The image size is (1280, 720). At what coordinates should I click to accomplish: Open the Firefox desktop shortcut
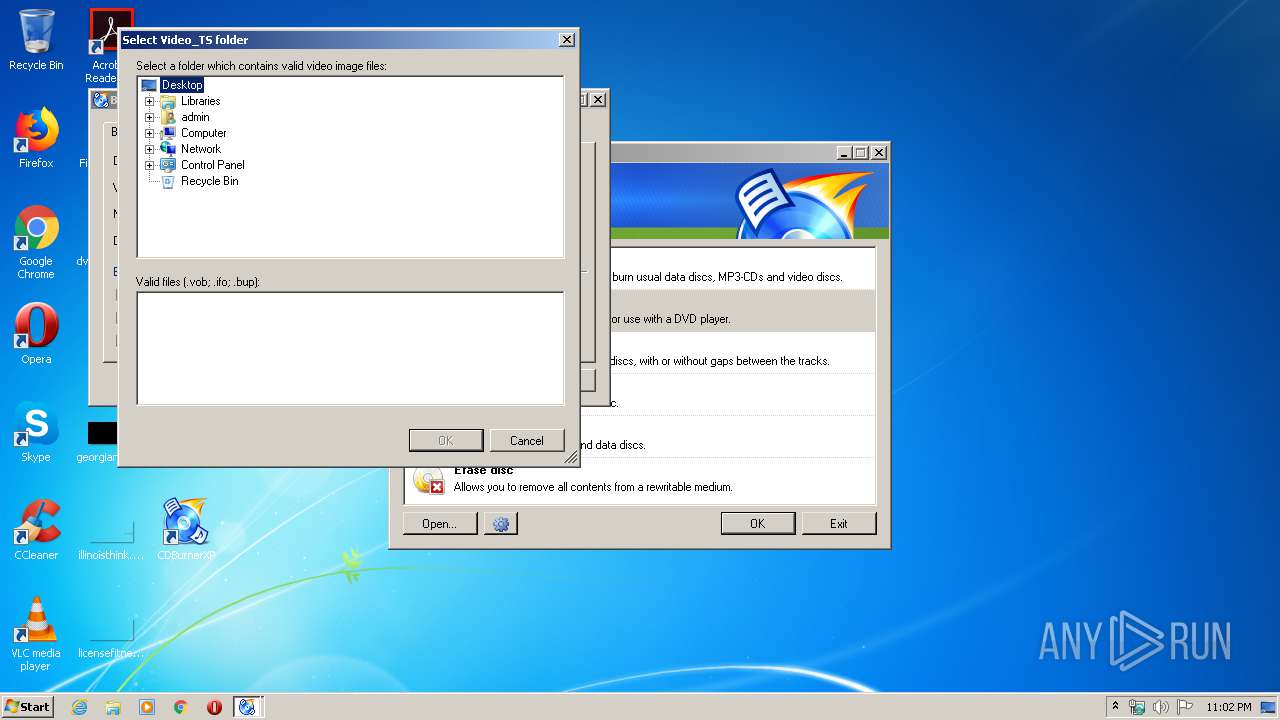tap(36, 138)
